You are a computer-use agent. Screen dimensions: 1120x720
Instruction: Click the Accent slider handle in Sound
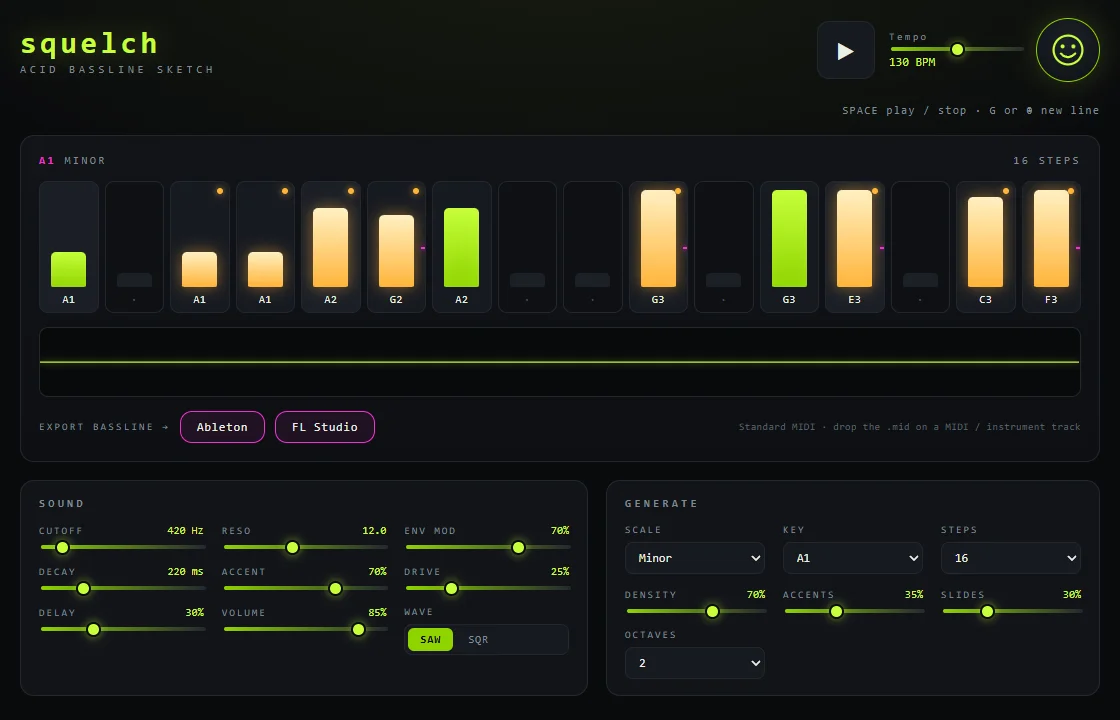(x=335, y=589)
